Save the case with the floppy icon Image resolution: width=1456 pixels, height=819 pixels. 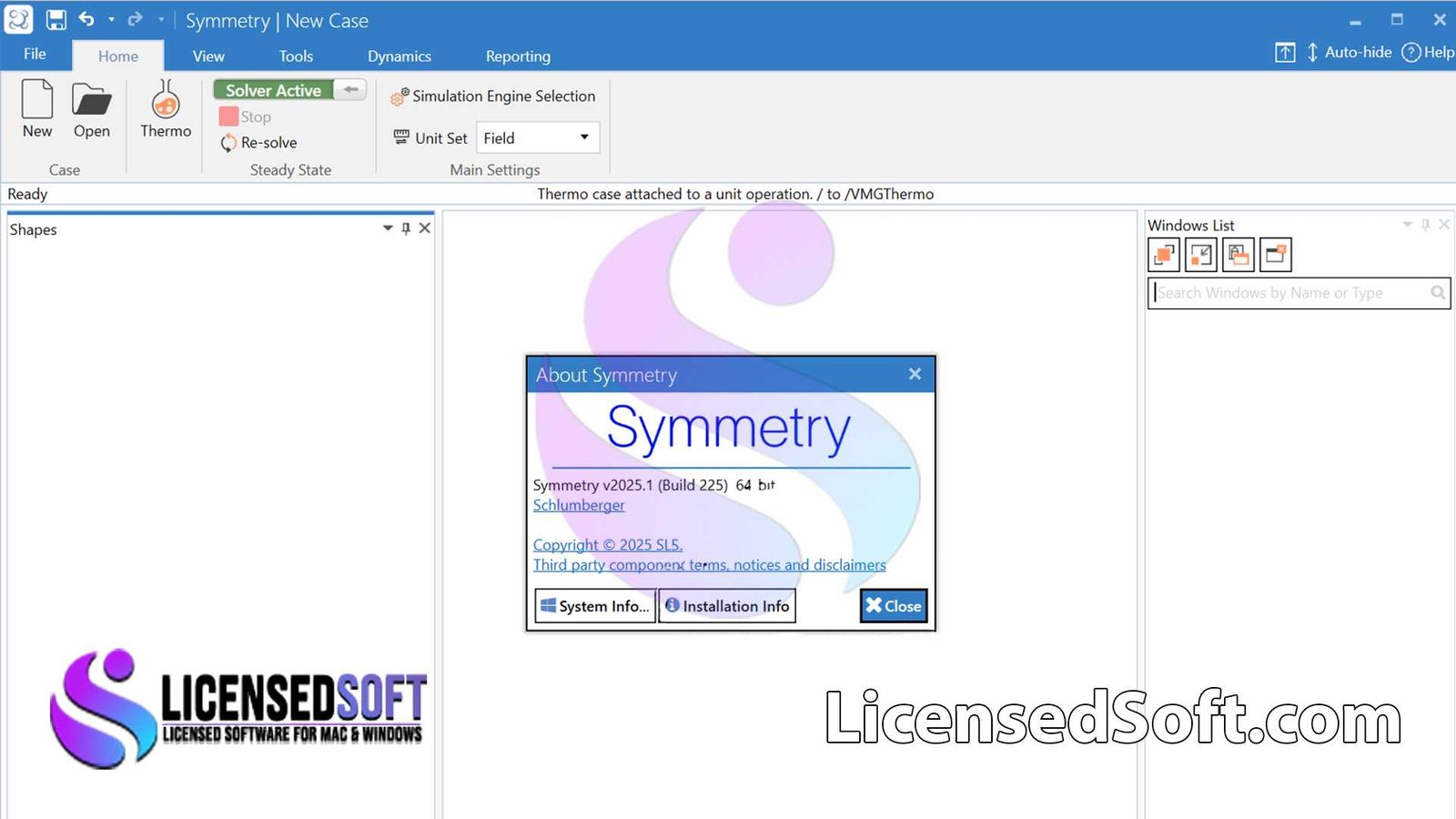(x=56, y=19)
